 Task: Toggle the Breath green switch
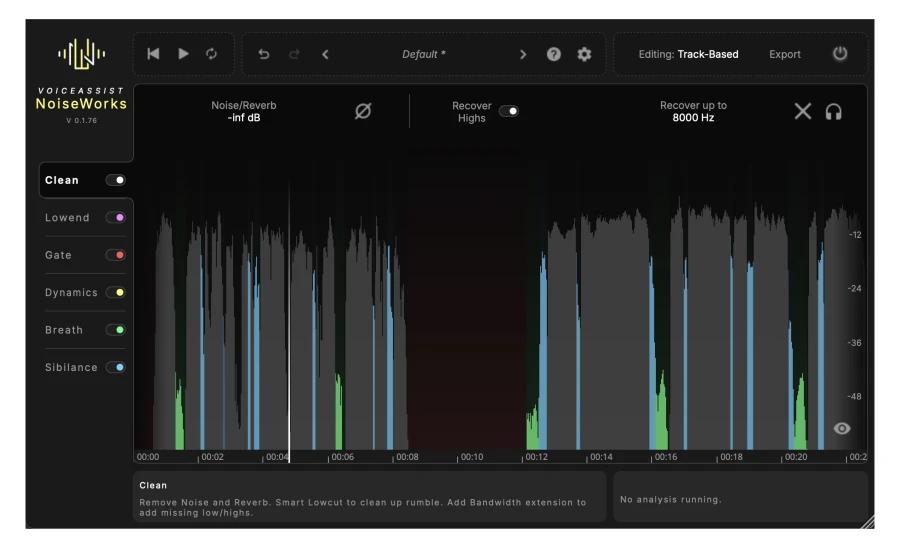115,330
